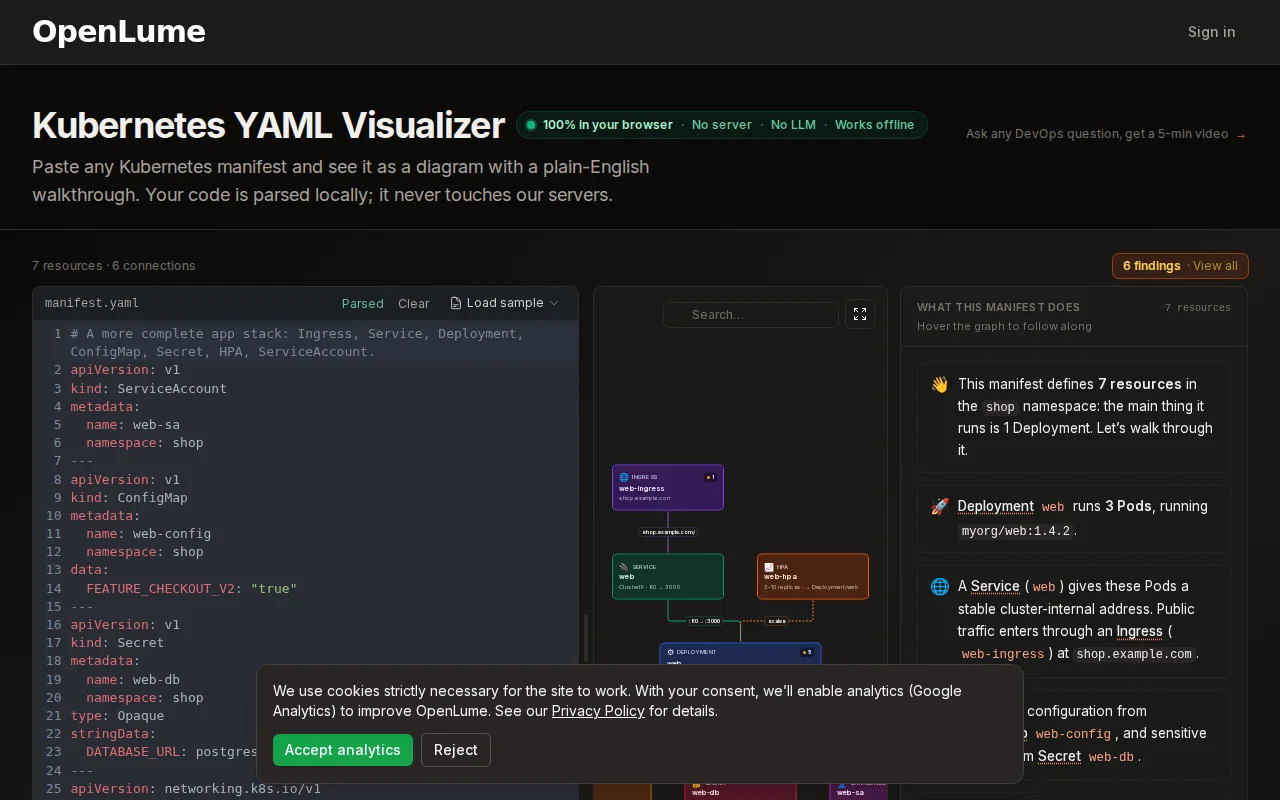Select the web-hpa HPA node
1280x800 pixels.
(x=813, y=576)
